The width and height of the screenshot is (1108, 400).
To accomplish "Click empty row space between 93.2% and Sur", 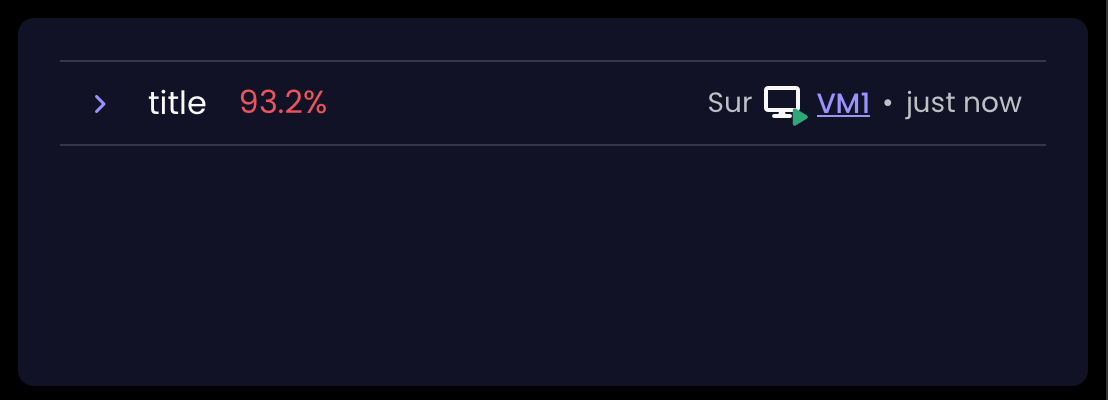I will click(516, 103).
